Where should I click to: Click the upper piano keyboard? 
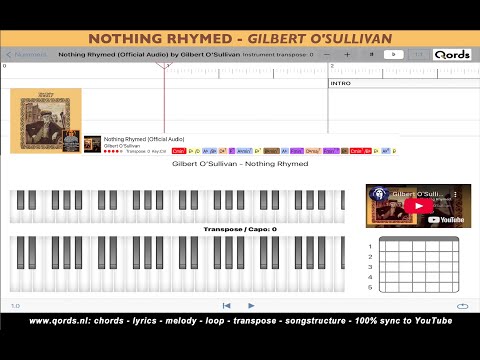[x=177, y=206]
